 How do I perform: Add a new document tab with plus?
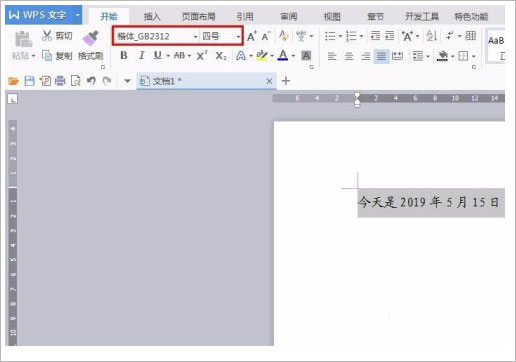(x=286, y=81)
